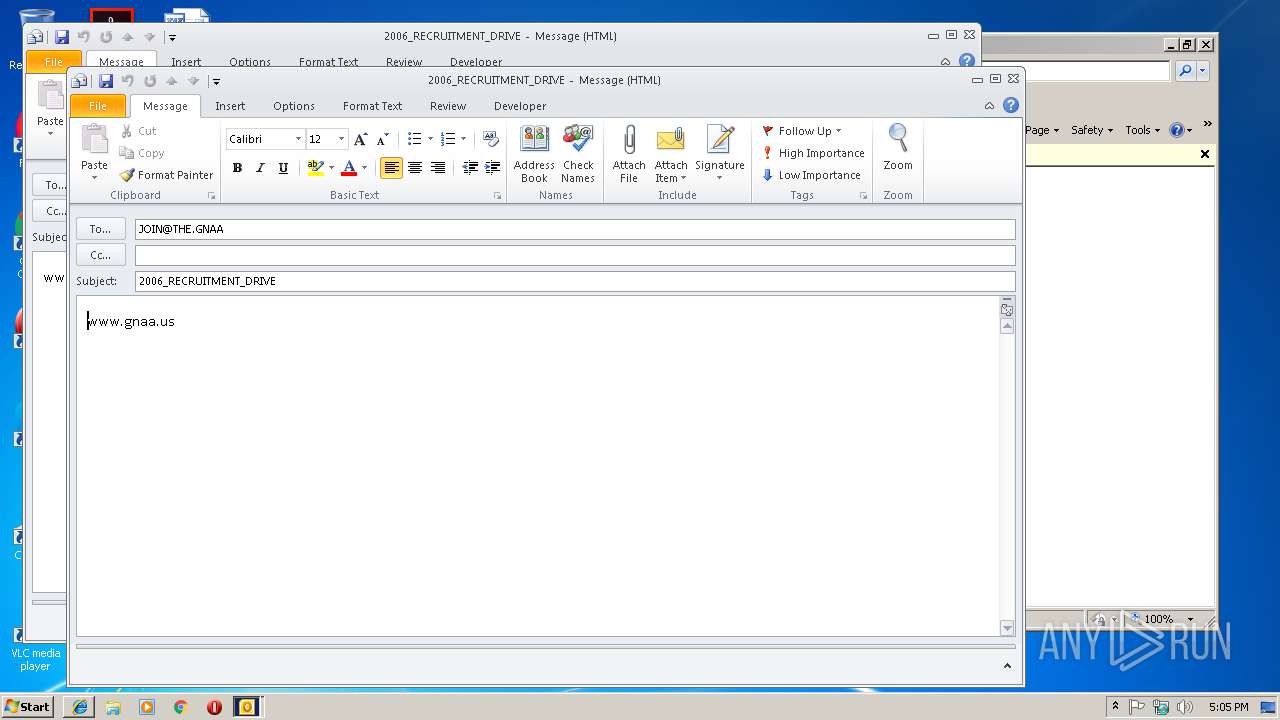Switch to the Options tab
The image size is (1280, 720).
(x=294, y=106)
